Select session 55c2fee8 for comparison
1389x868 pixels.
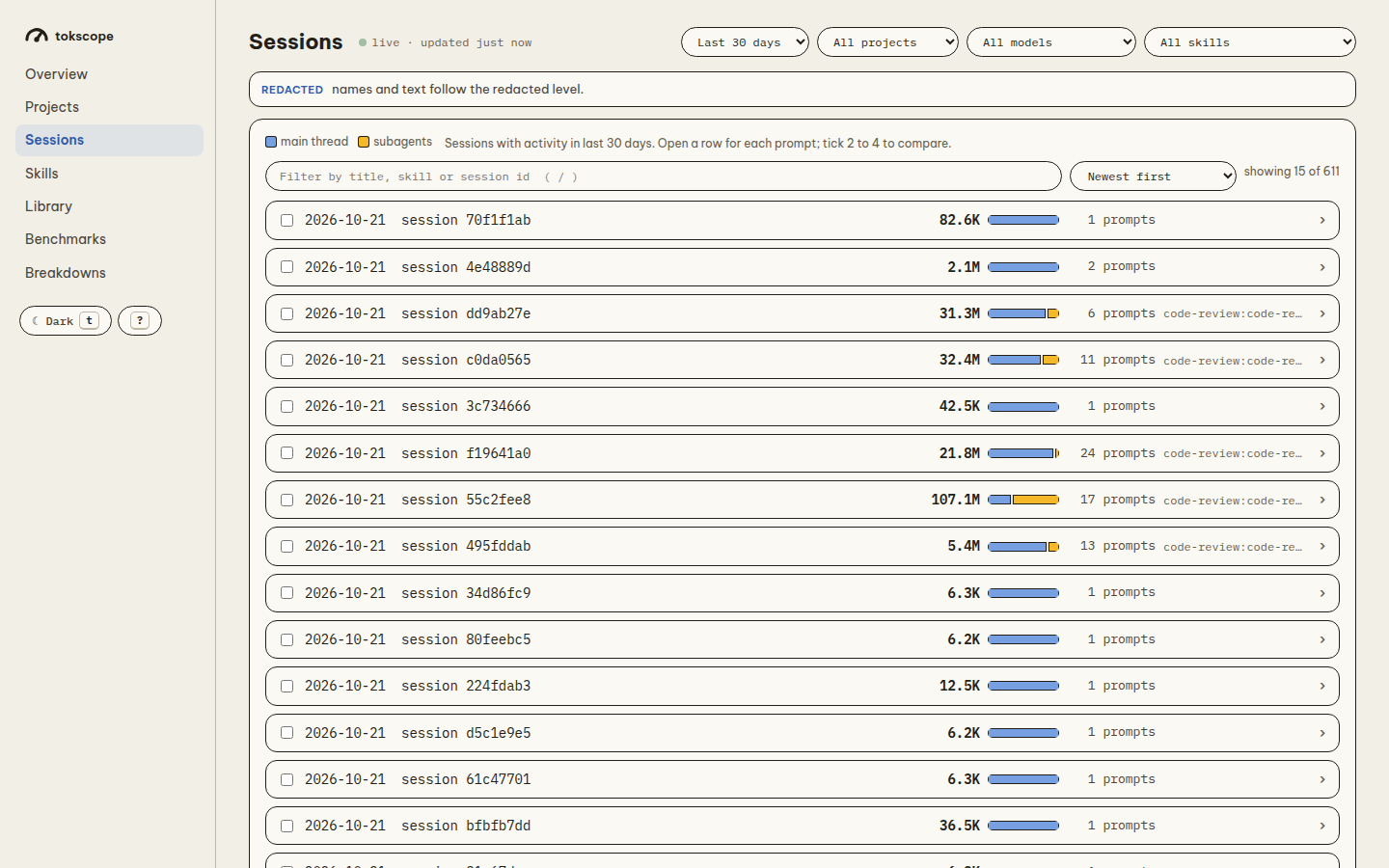[286, 500]
